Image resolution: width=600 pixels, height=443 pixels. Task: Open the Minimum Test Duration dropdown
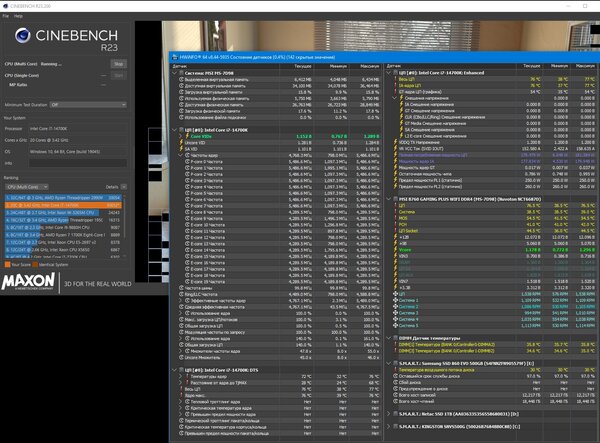coord(88,104)
